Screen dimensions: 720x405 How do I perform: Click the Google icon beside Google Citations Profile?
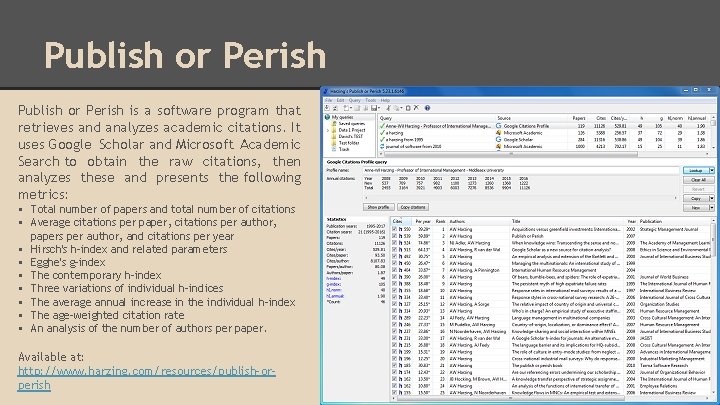[x=498, y=126]
